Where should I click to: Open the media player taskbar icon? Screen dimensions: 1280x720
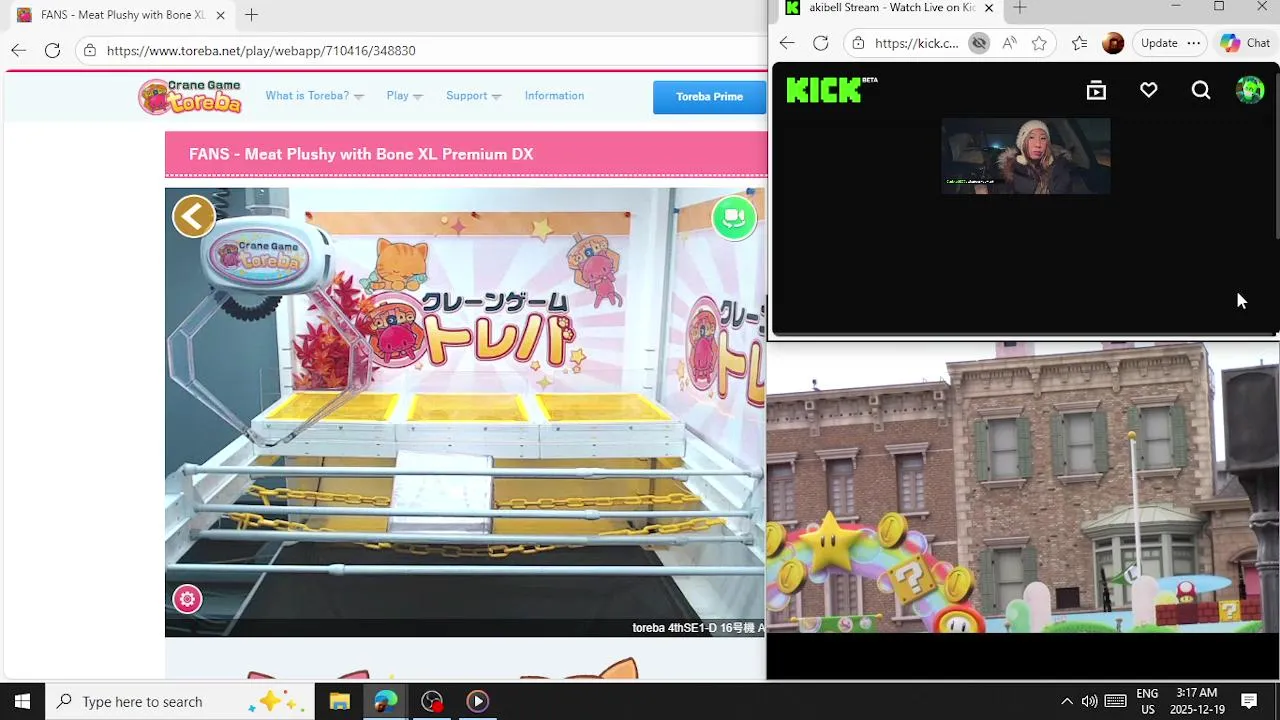click(x=478, y=701)
